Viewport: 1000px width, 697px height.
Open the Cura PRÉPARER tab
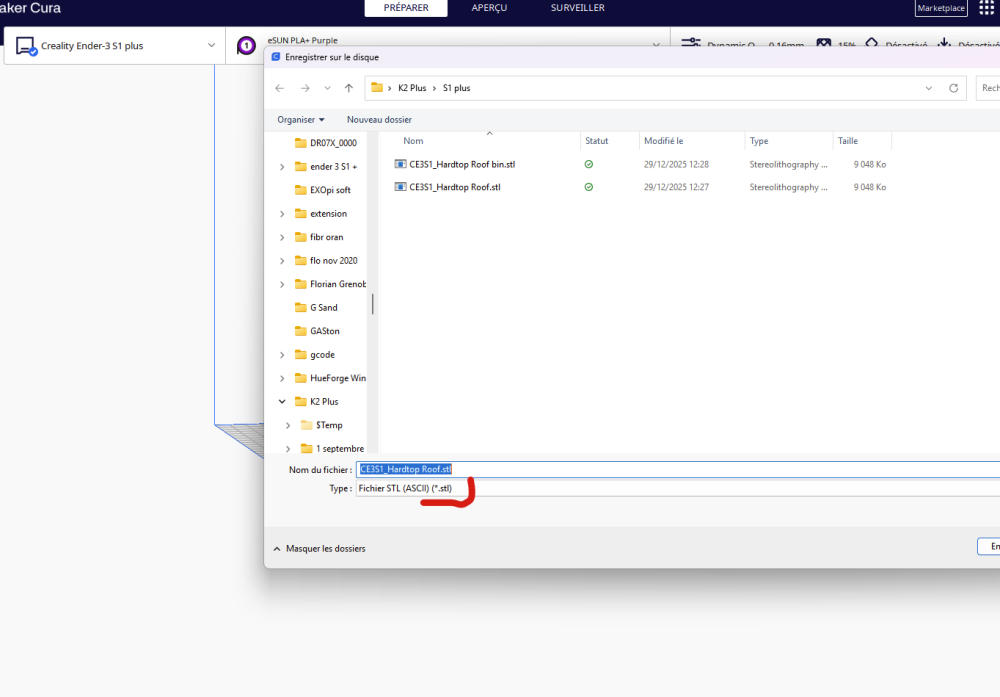pos(406,8)
